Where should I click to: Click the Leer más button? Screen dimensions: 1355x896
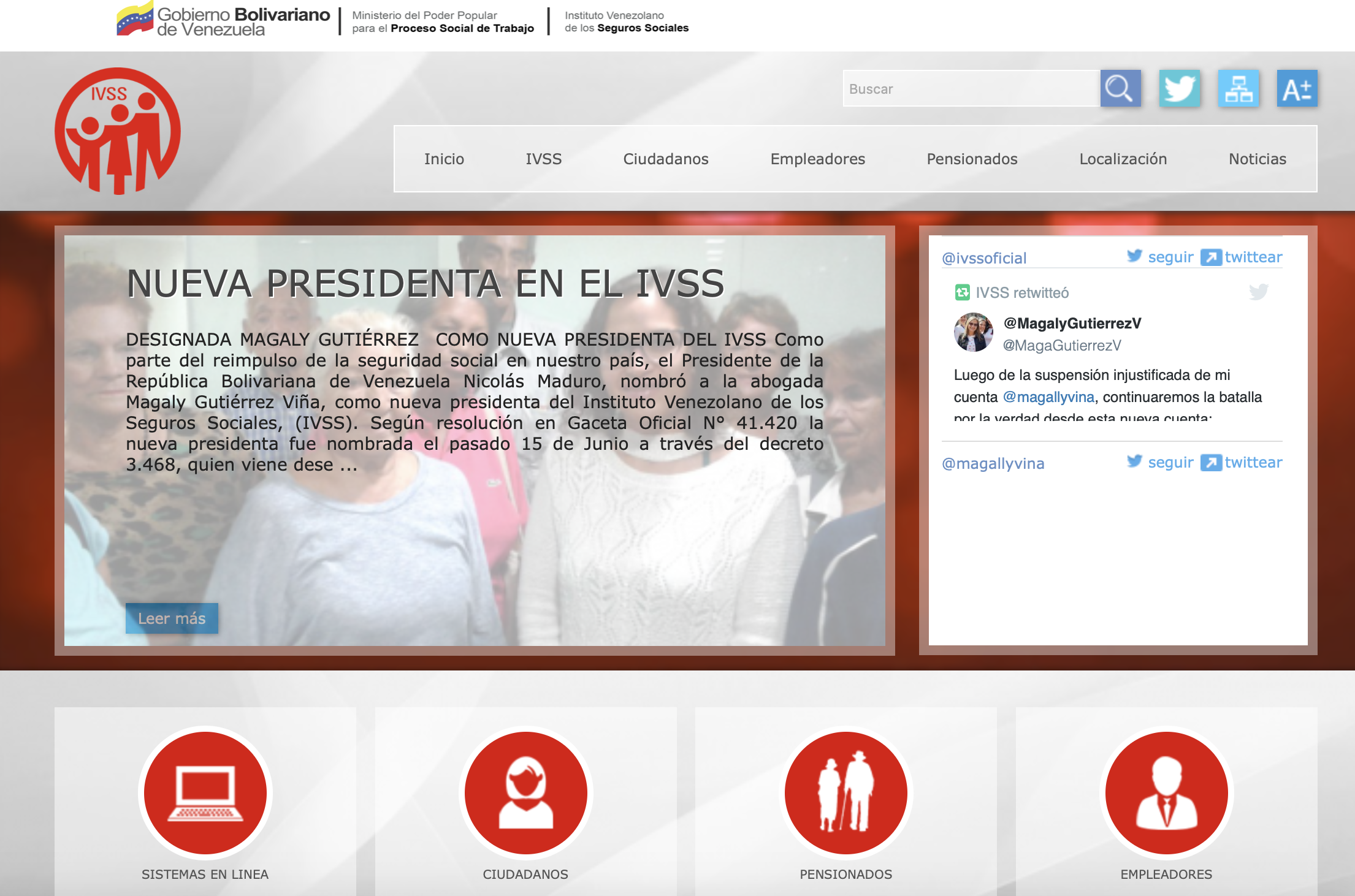point(172,618)
